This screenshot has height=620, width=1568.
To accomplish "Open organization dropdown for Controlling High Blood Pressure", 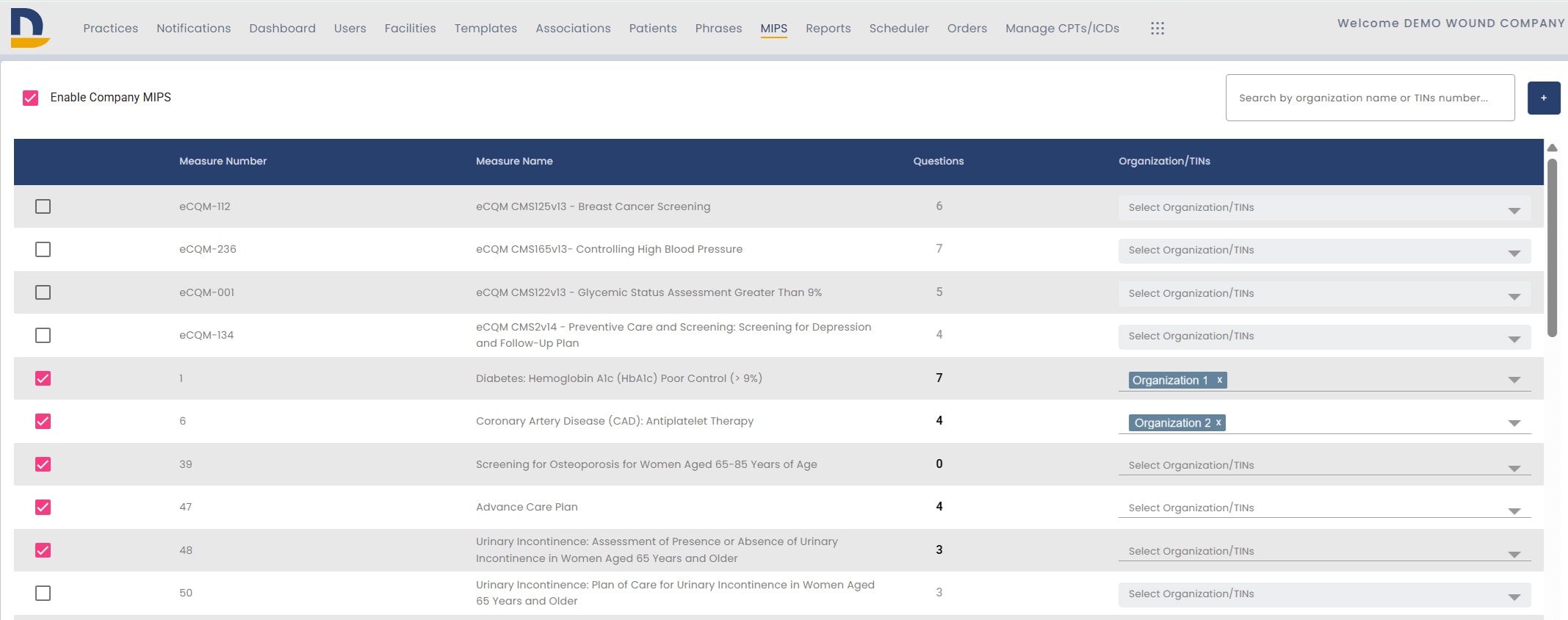I will (x=1324, y=250).
